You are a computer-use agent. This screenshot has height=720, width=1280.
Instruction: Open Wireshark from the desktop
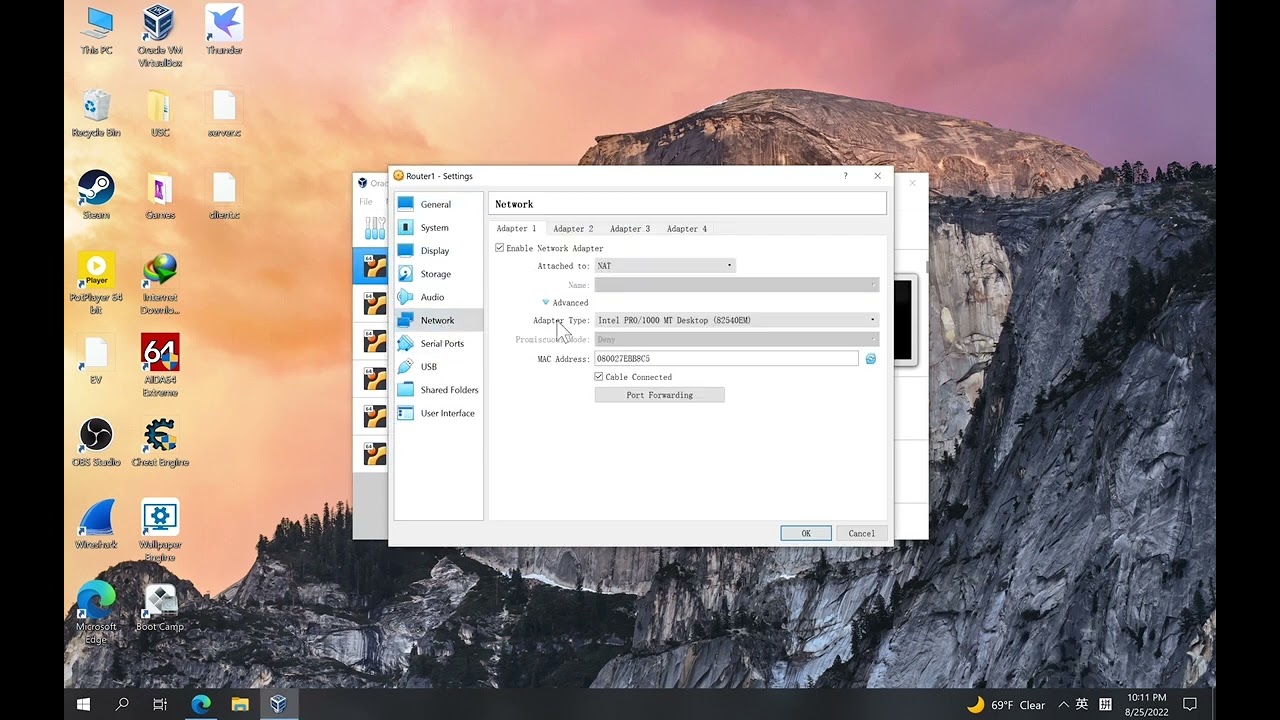click(x=96, y=524)
